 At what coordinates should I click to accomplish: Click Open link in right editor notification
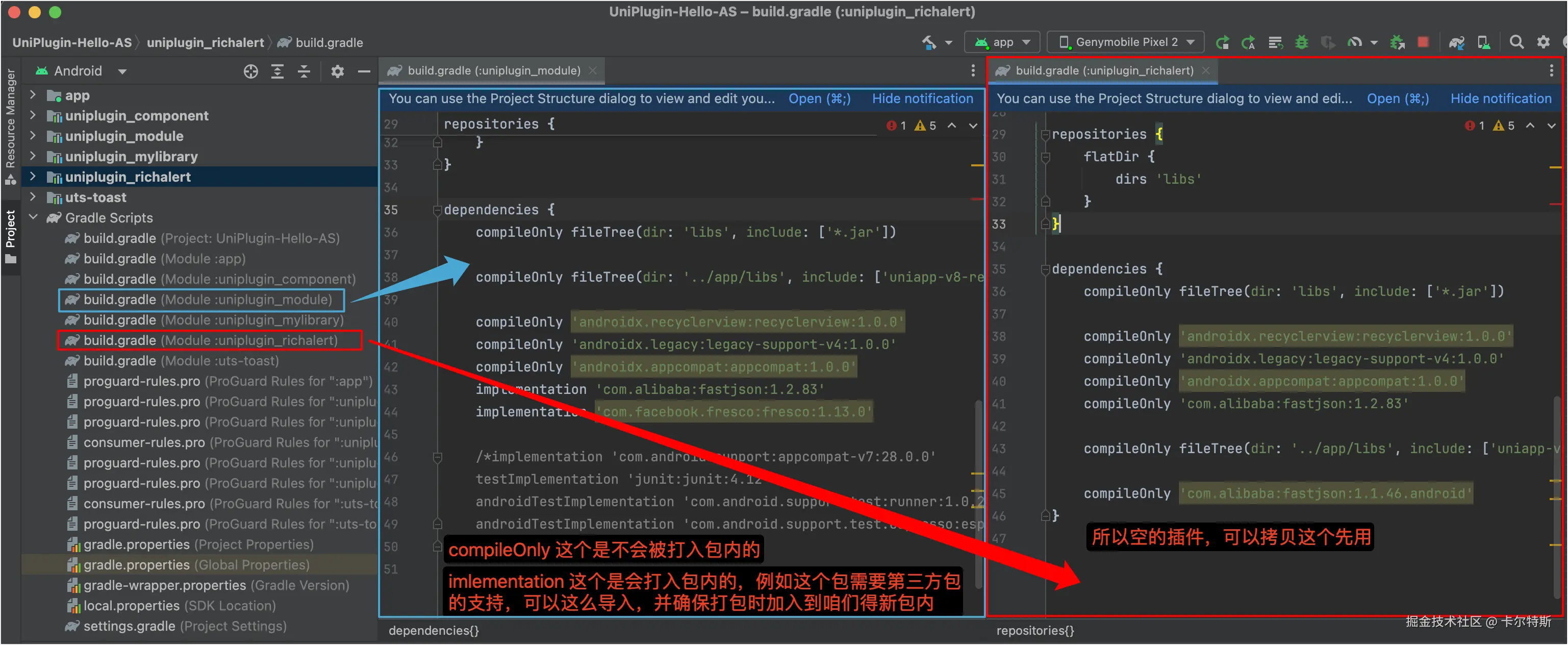tap(1398, 98)
